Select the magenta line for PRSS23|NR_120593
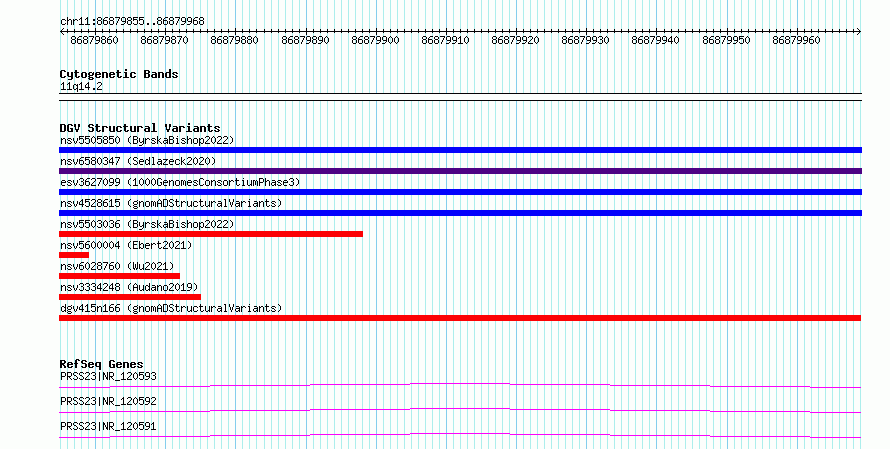 tap(460, 385)
